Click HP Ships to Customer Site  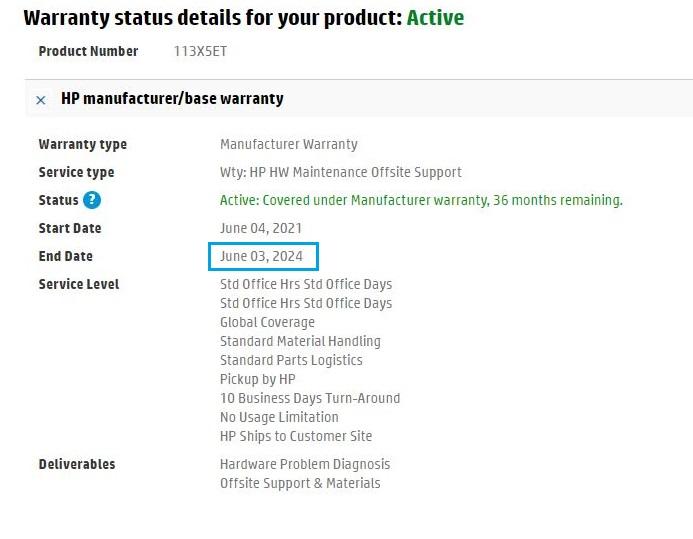click(296, 436)
